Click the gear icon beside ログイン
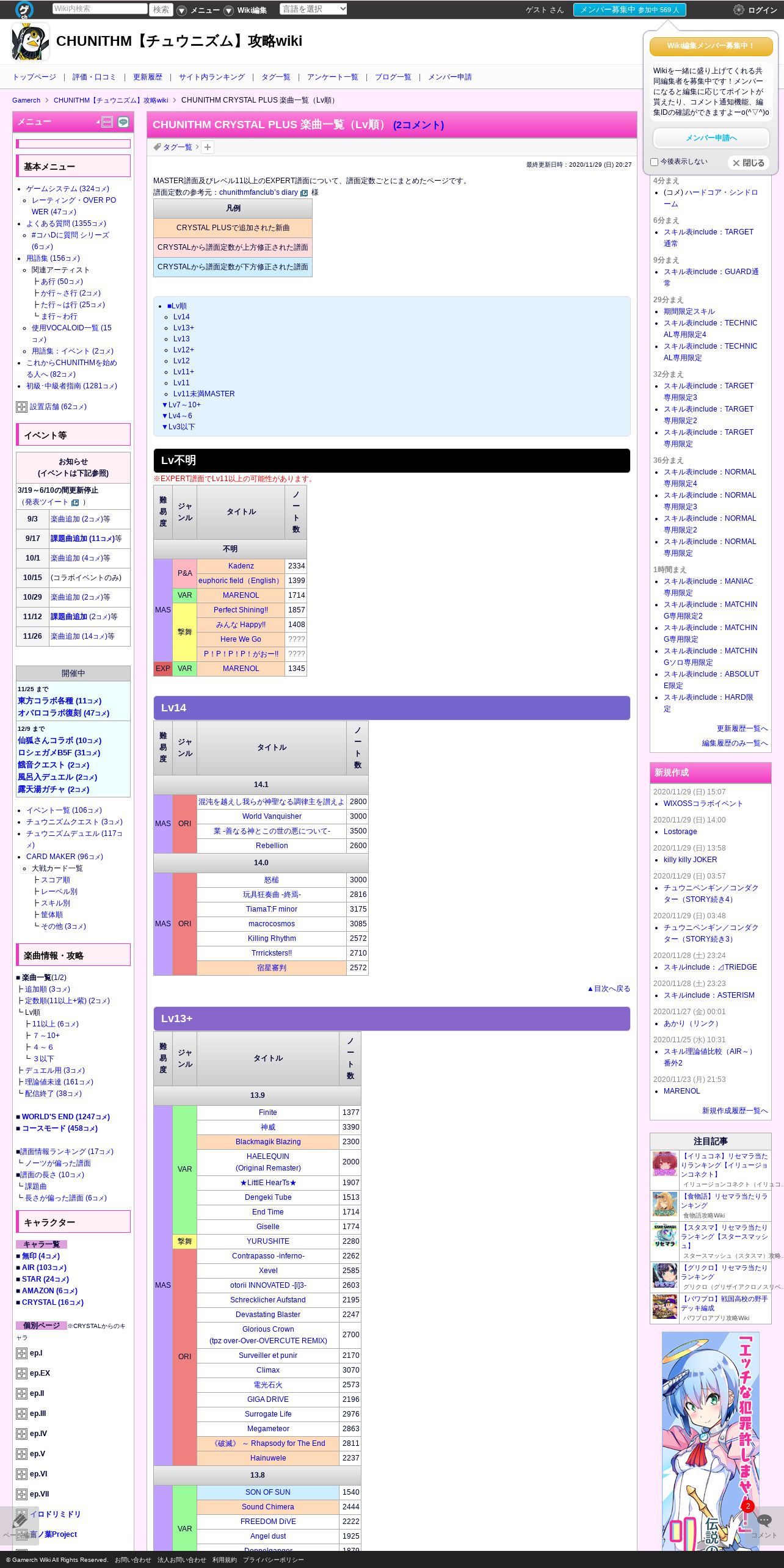Image resolution: width=784 pixels, height=1568 pixels. (739, 10)
